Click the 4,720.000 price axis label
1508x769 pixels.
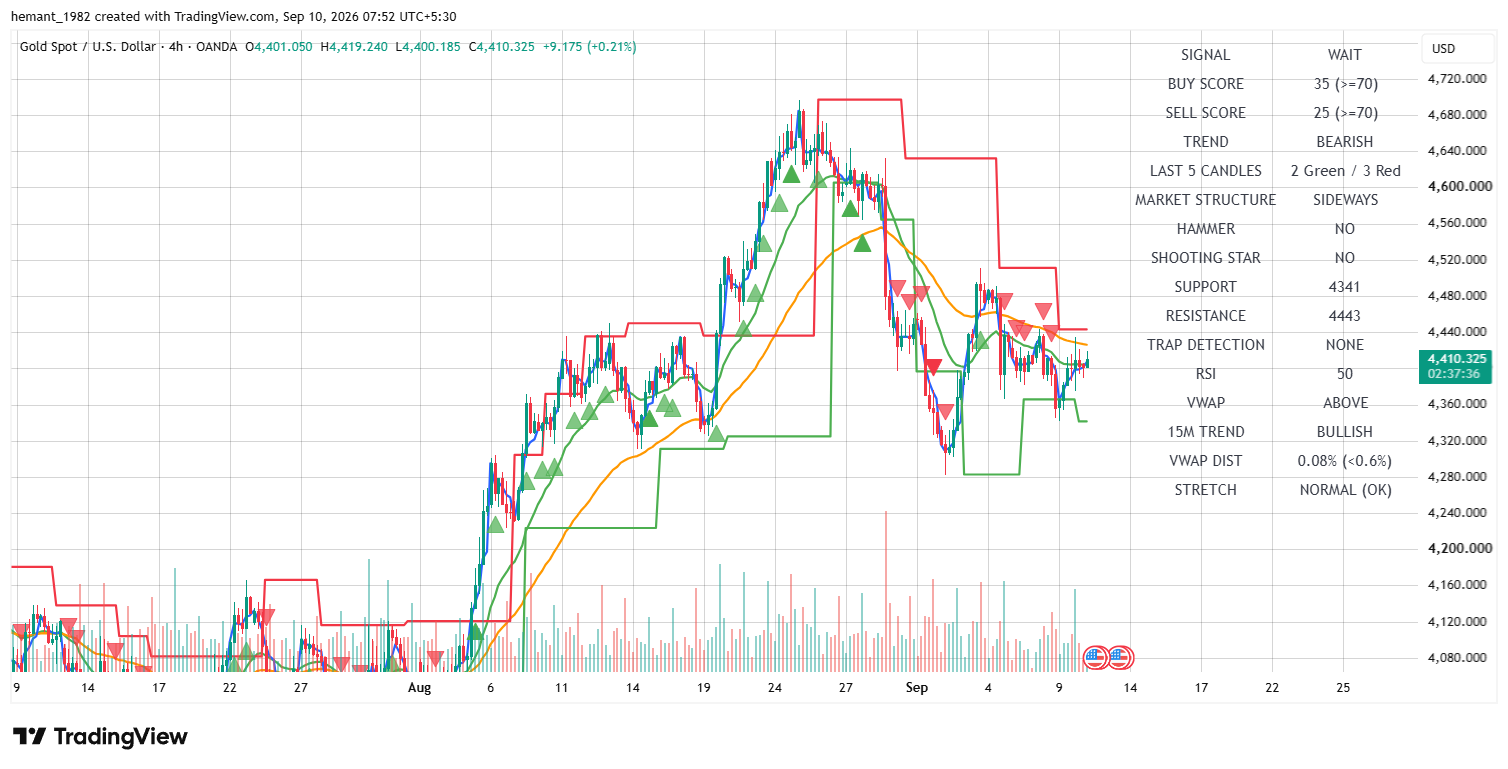point(1457,78)
